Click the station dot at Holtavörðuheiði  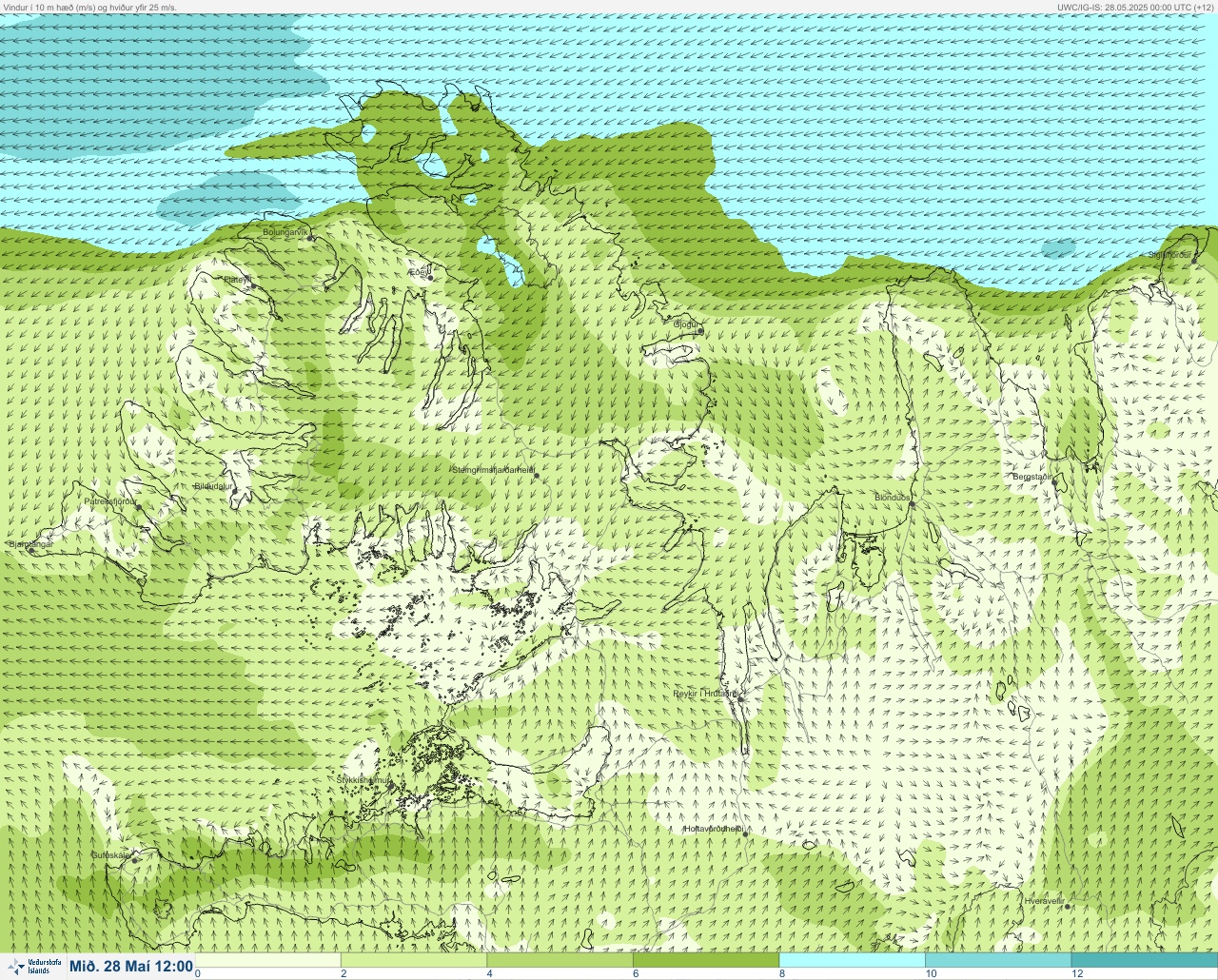tap(746, 834)
